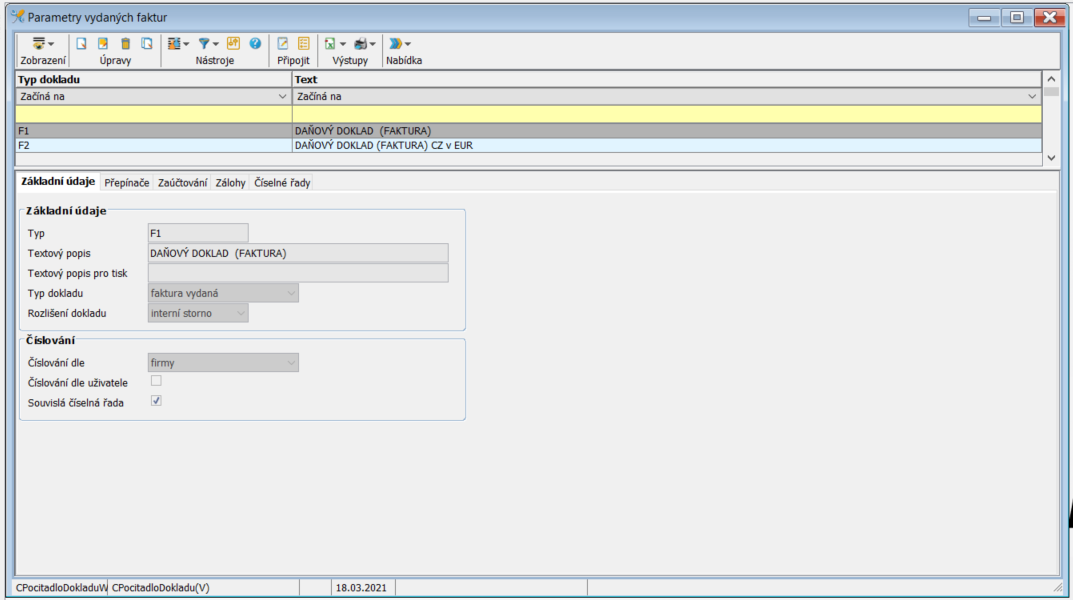
Task: Click the copy record icon in Úpravy
Action: (147, 44)
